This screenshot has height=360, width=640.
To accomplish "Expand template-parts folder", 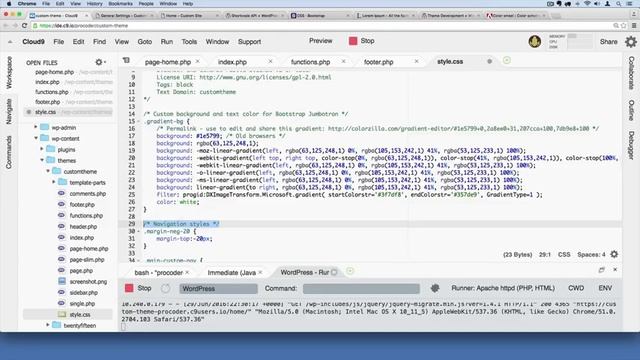I will coord(54,182).
